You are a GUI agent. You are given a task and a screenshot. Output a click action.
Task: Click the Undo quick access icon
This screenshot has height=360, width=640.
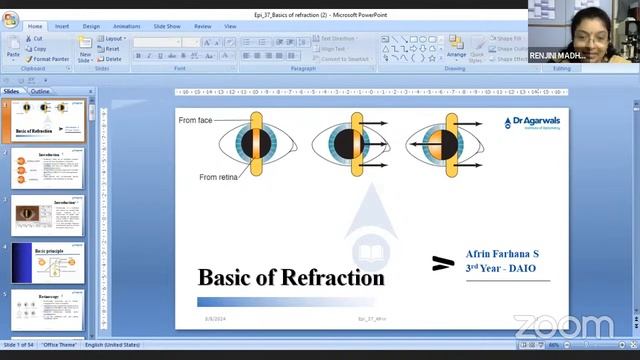tap(6, 80)
